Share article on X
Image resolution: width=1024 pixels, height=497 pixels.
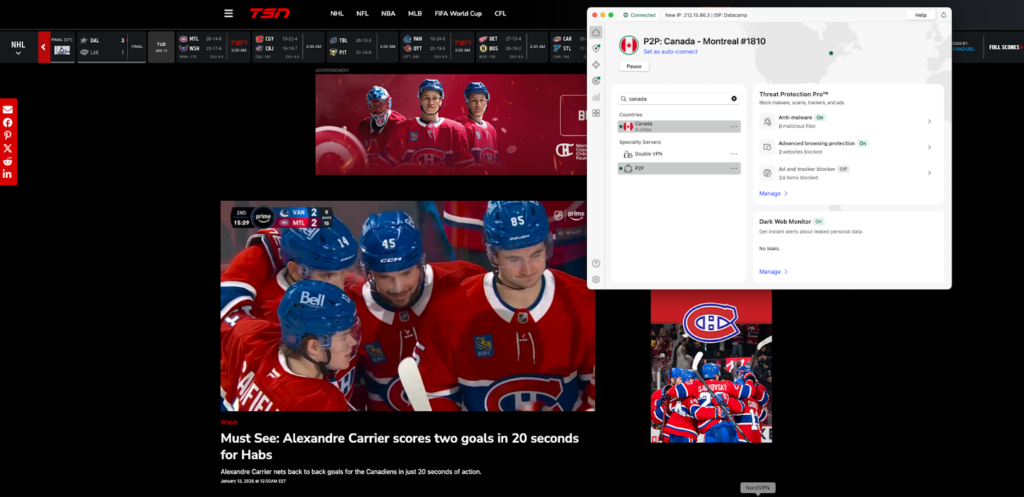pyautogui.click(x=7, y=148)
